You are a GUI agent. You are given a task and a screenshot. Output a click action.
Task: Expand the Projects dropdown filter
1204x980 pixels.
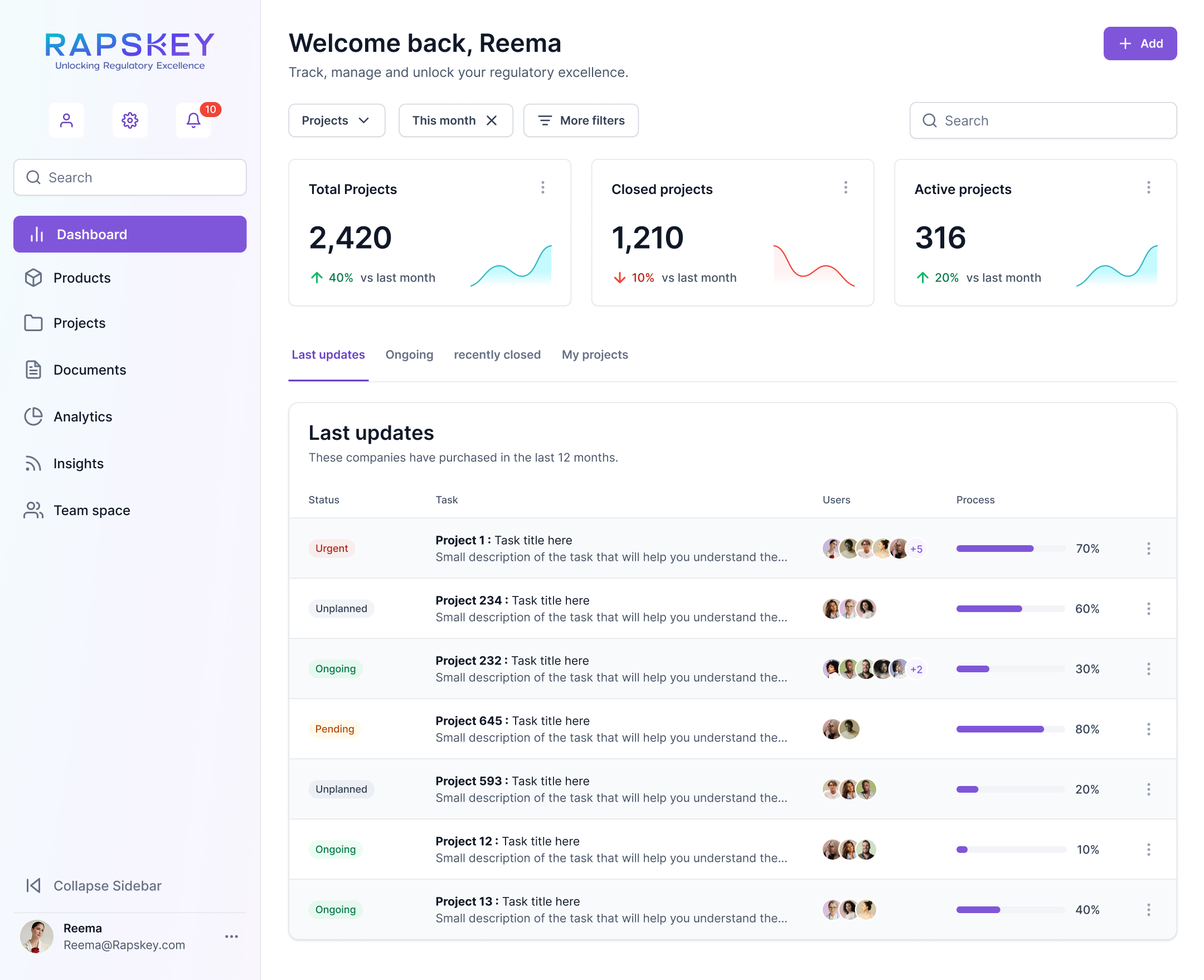pos(337,120)
